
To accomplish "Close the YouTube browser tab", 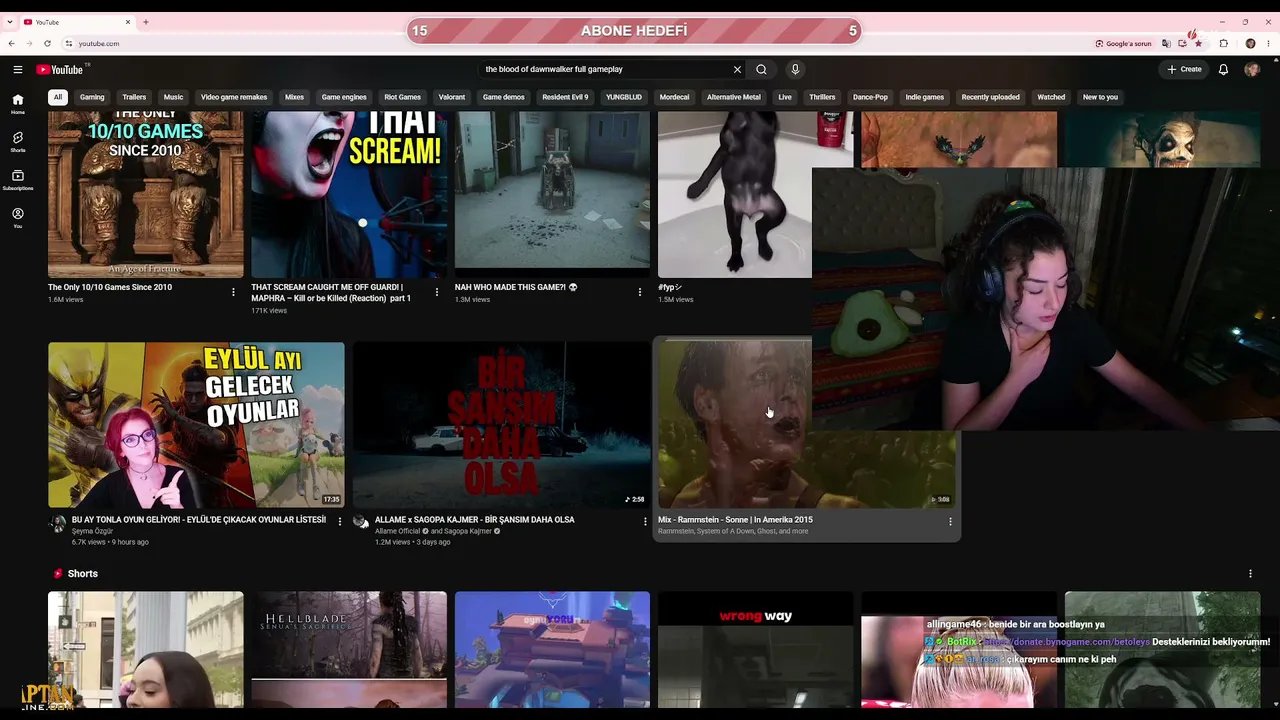I will (129, 21).
